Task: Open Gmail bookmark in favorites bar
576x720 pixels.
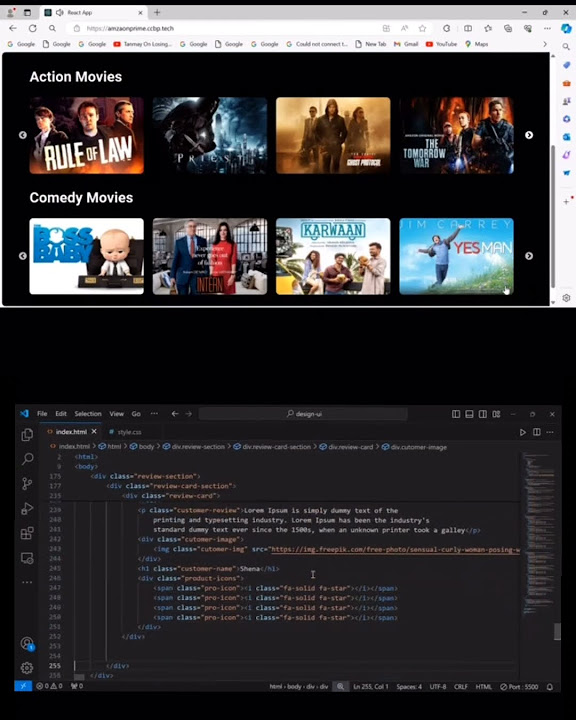Action: (406, 44)
